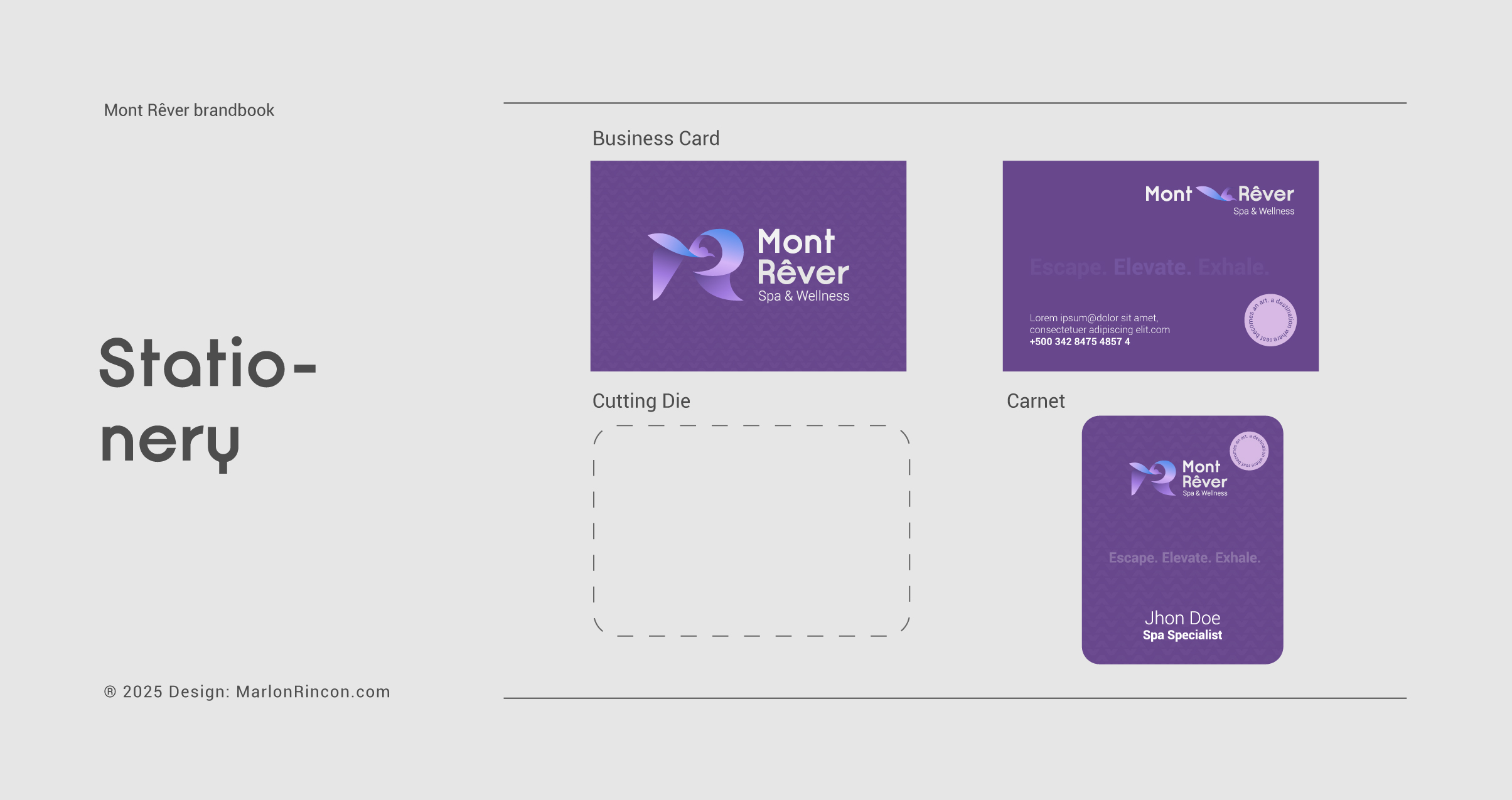Click the 'Mont Rêver brandbook' header text

189,110
